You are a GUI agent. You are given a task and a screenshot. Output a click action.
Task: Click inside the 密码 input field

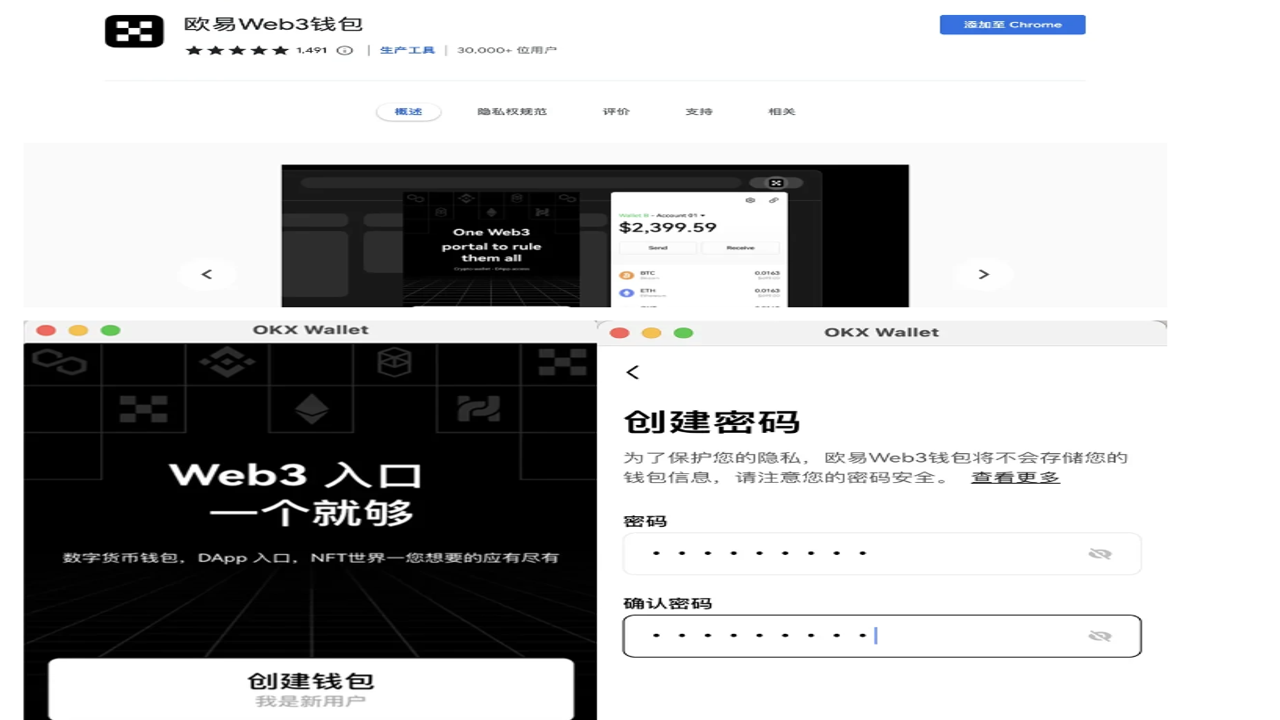tap(882, 554)
